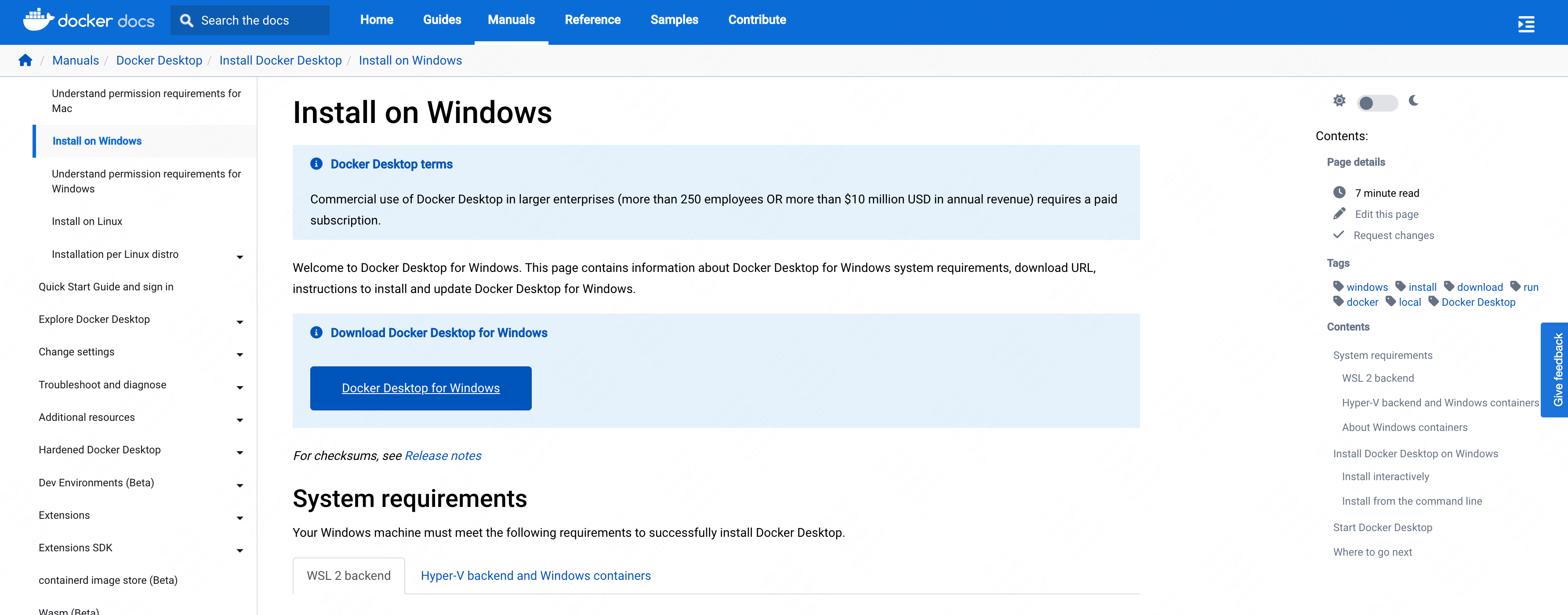Viewport: 1568px width, 615px height.
Task: Click Docker Desktop for Windows download button
Action: 421,388
